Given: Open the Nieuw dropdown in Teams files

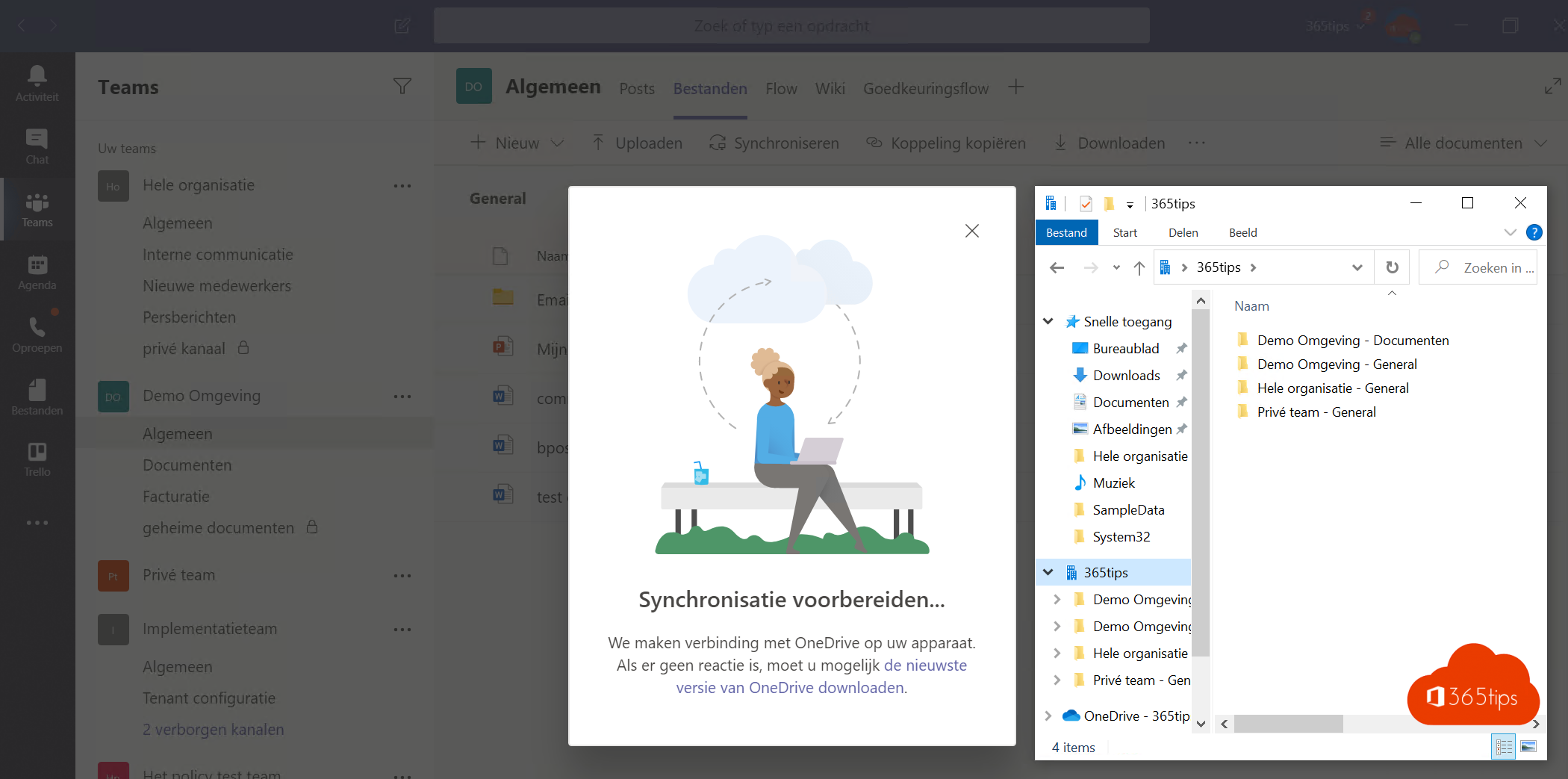Looking at the screenshot, I should coord(517,143).
